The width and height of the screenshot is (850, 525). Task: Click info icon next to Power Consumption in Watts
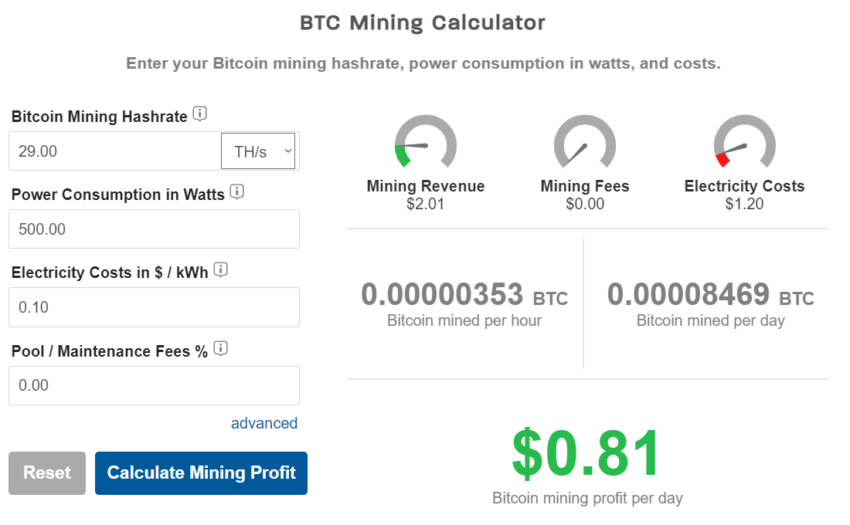click(x=237, y=191)
